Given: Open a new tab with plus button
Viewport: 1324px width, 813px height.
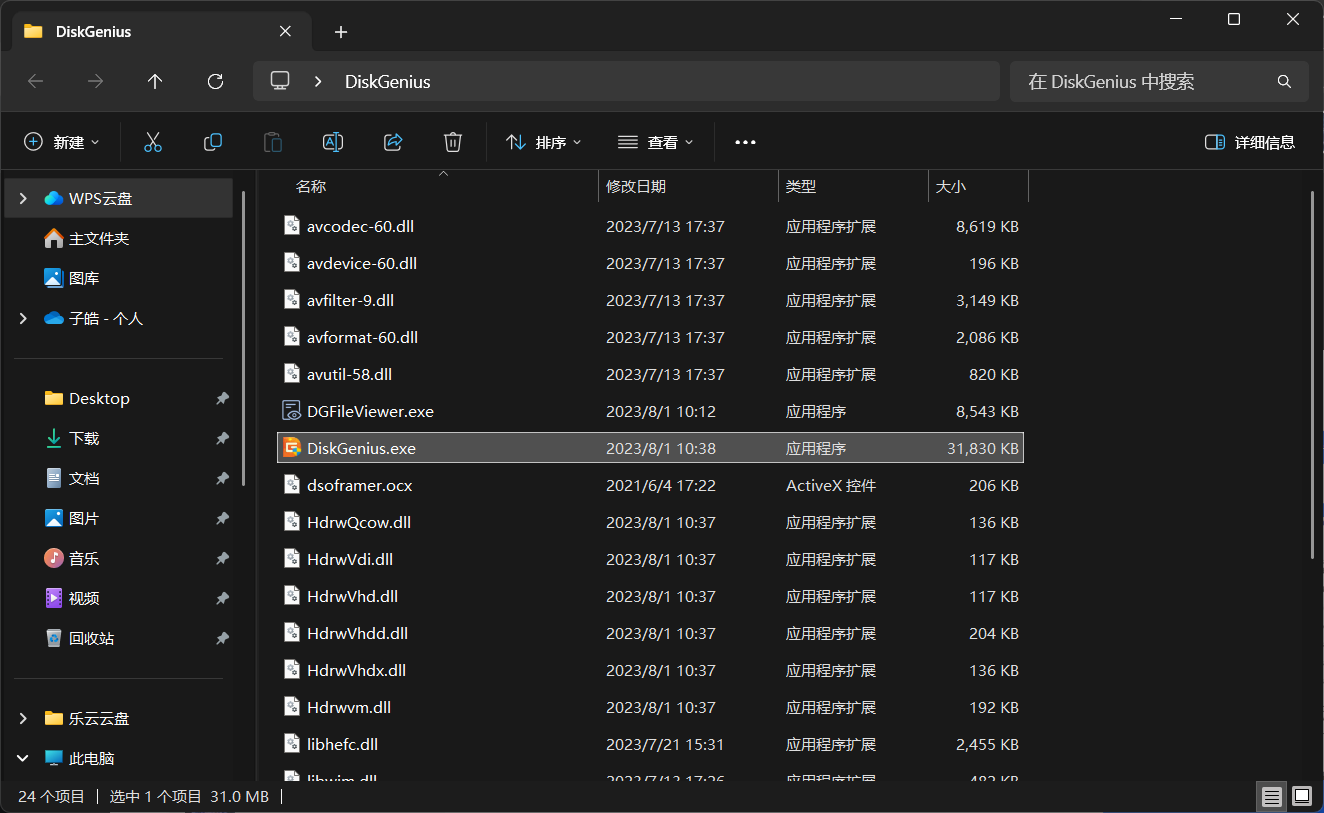Looking at the screenshot, I should pos(341,32).
